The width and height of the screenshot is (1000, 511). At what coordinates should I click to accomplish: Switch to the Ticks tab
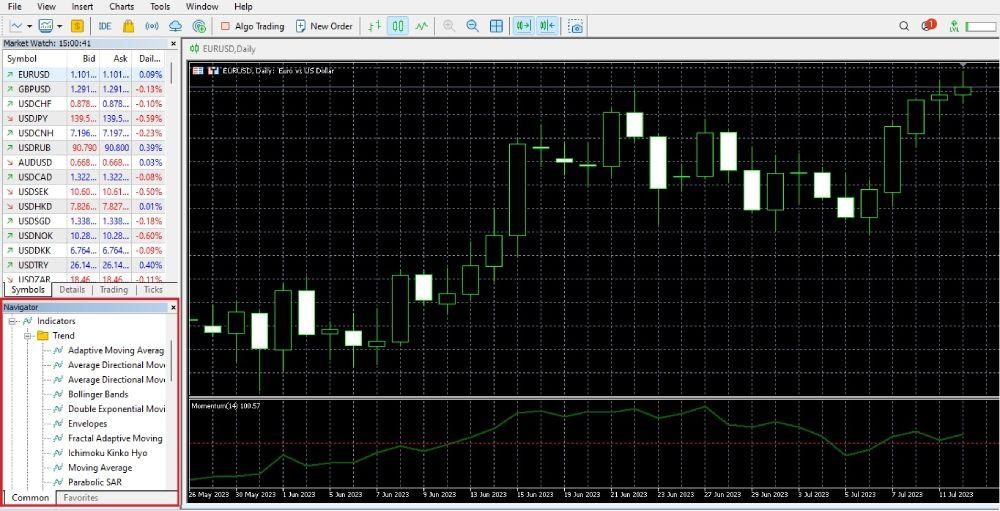coord(153,290)
